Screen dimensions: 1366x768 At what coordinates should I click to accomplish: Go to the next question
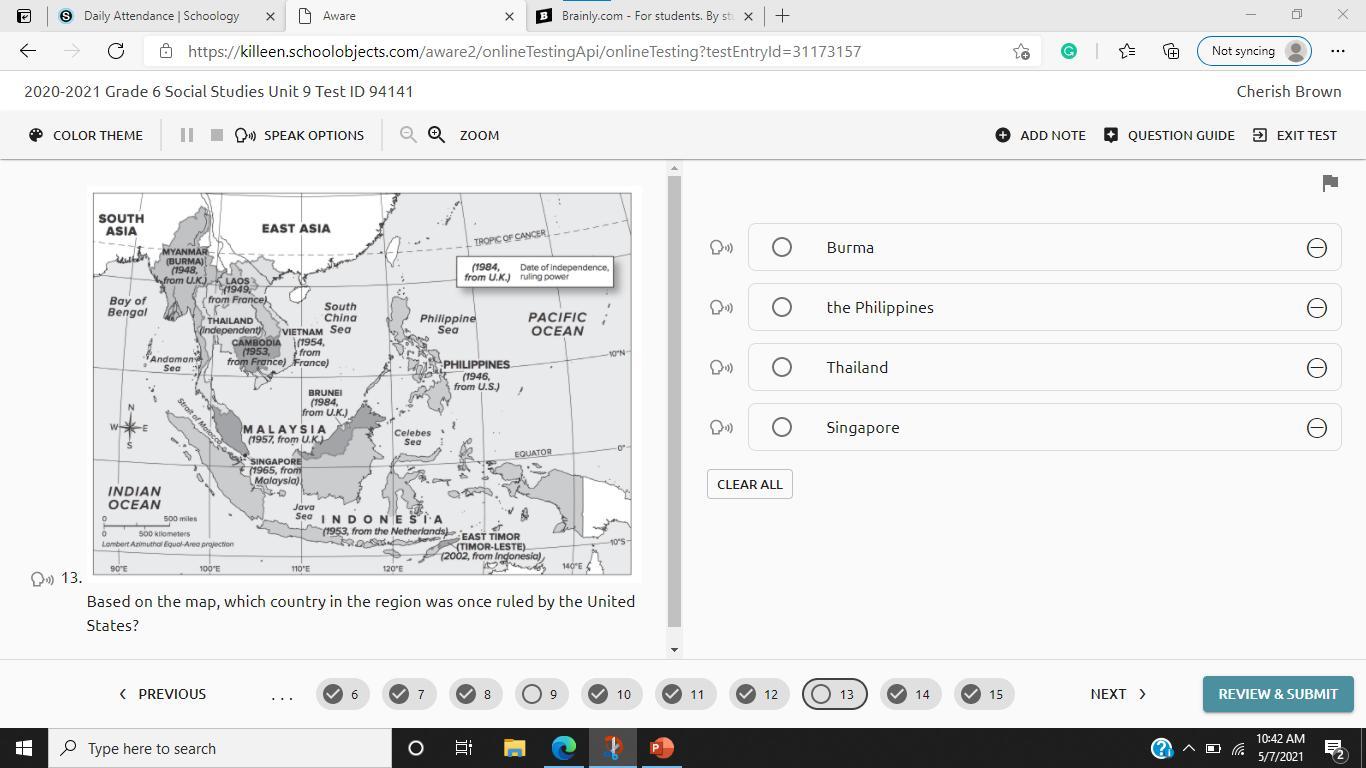[1119, 694]
